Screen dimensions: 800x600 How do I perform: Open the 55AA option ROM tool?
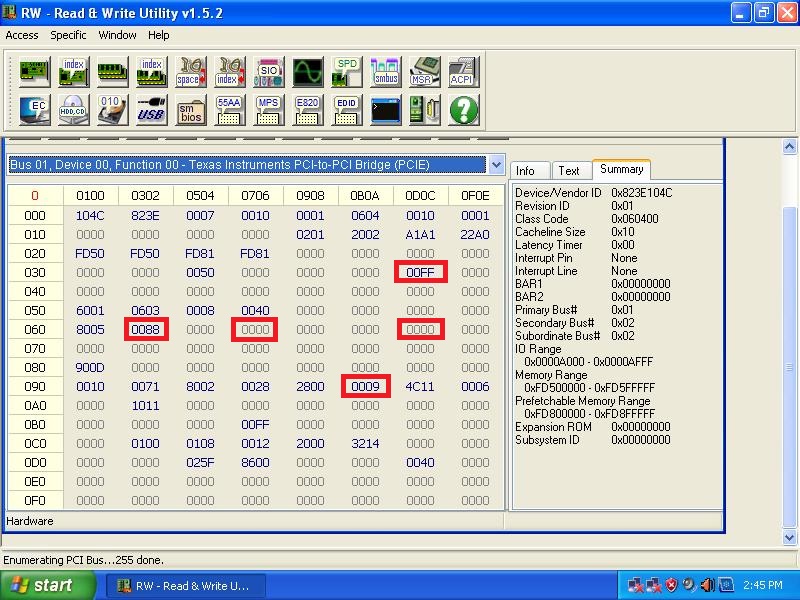pyautogui.click(x=230, y=110)
